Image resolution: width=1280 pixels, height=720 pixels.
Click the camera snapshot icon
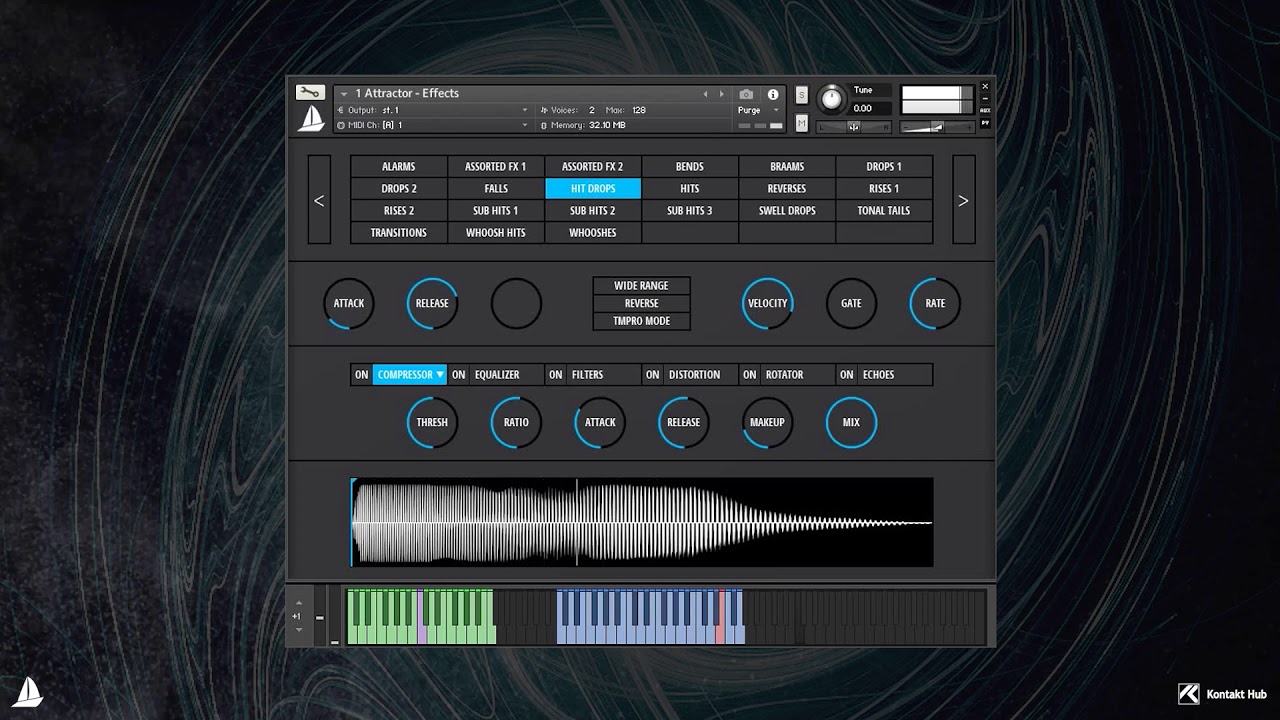(746, 94)
